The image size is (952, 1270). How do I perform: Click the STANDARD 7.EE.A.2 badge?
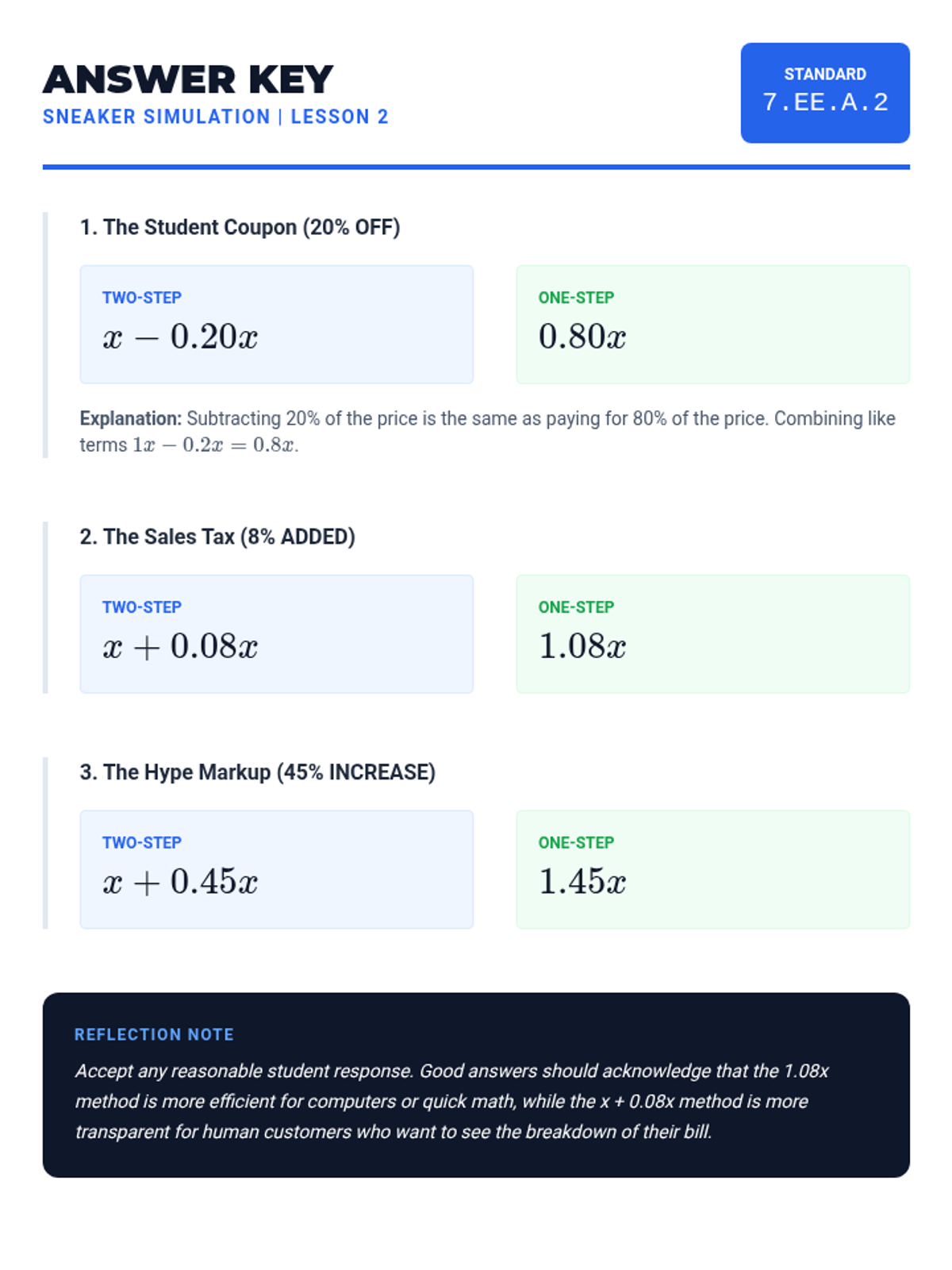pyautogui.click(x=824, y=93)
